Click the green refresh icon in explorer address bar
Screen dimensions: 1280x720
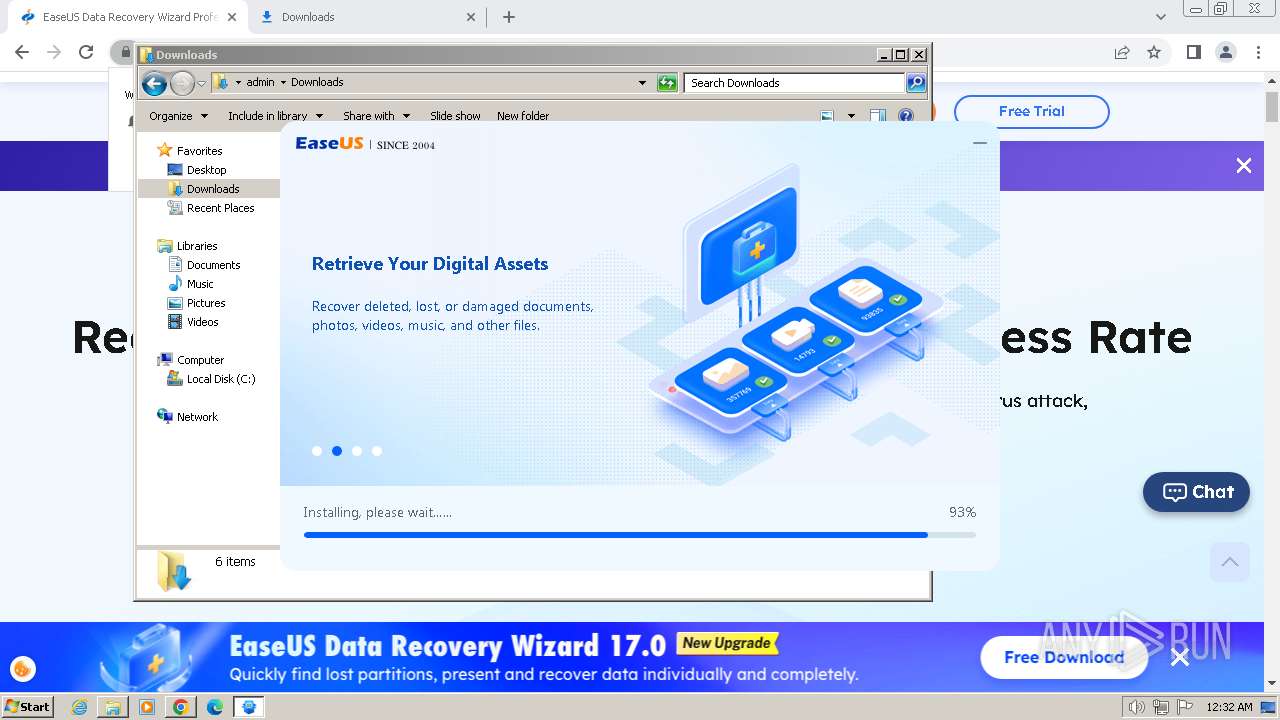click(667, 83)
